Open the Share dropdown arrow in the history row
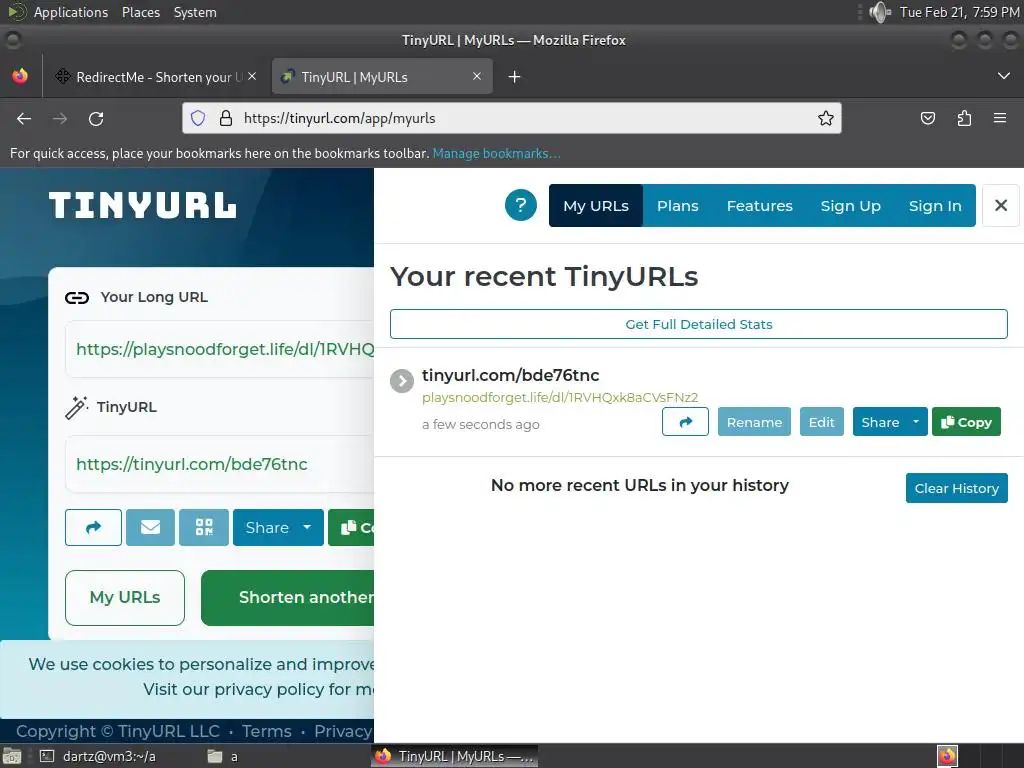Viewport: 1024px width, 768px height. (x=916, y=422)
